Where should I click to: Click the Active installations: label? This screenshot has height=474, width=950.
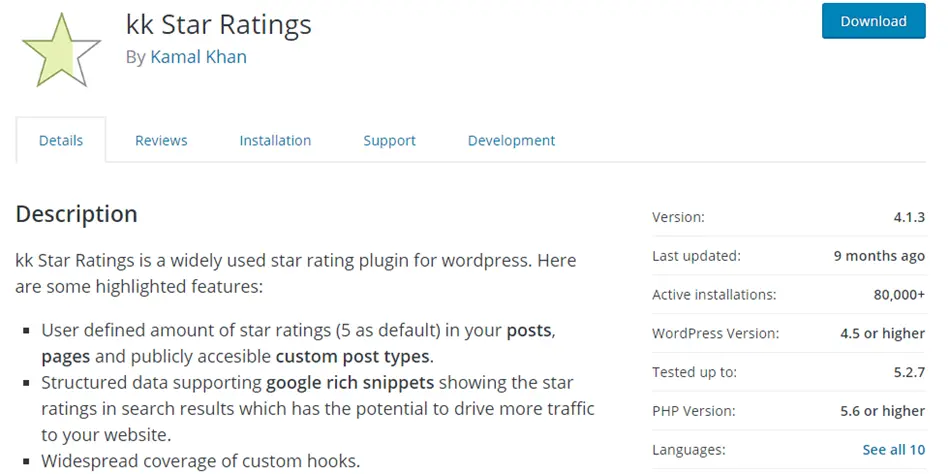[714, 295]
